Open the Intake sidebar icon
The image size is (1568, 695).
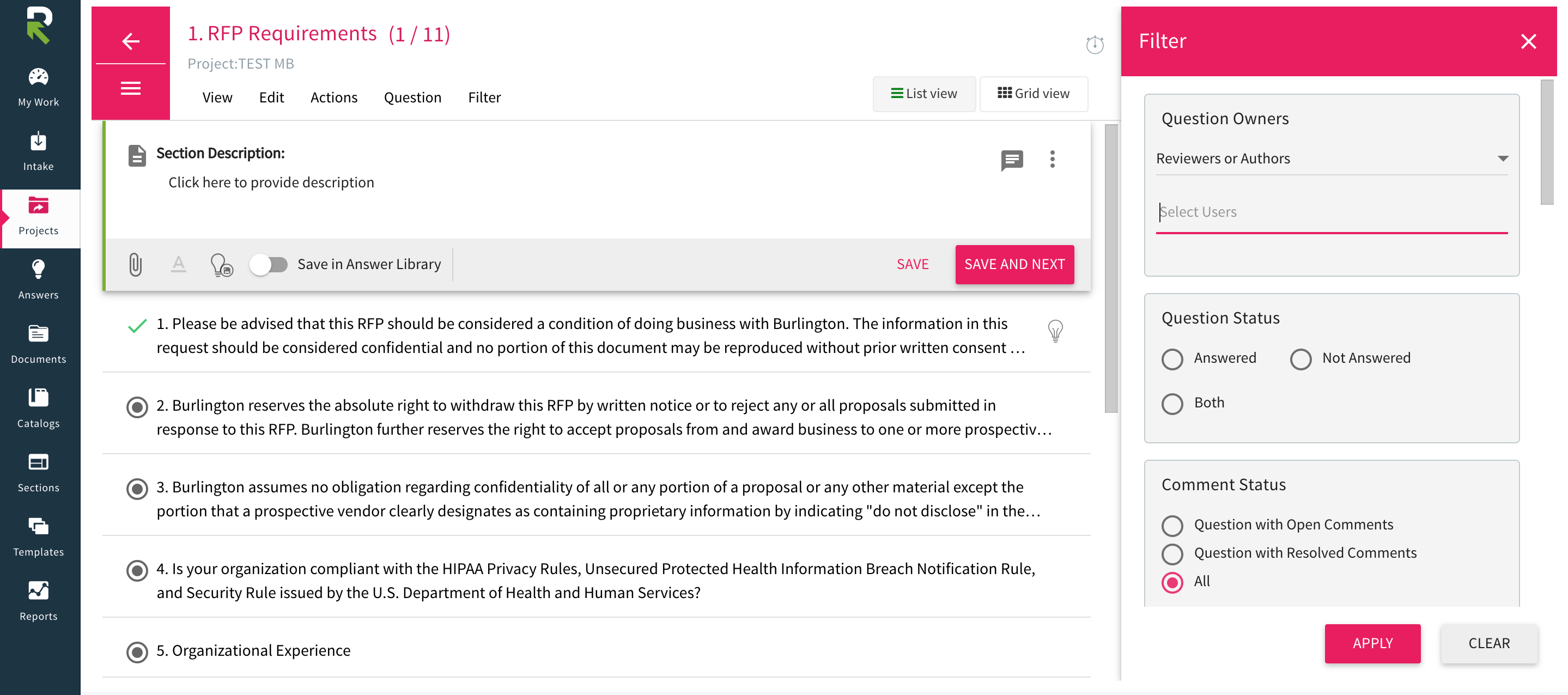coord(38,141)
